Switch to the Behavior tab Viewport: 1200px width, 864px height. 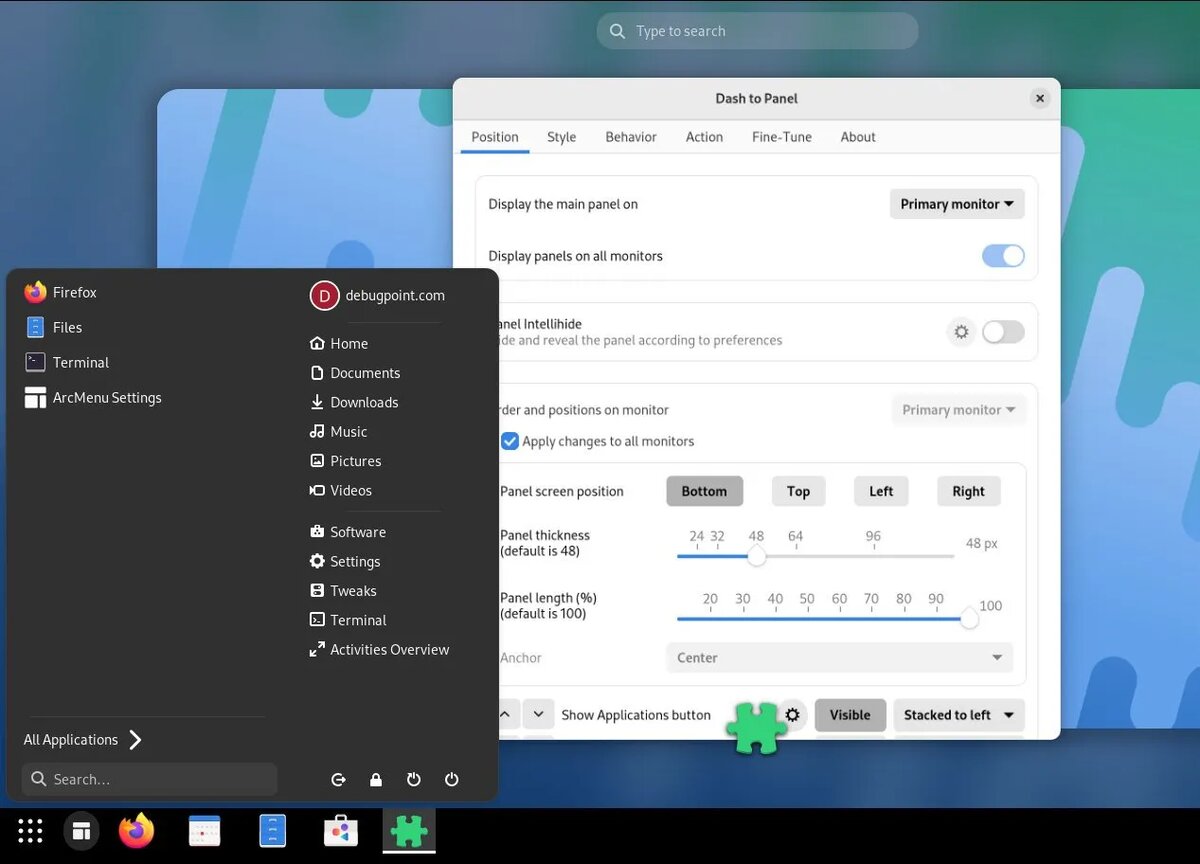[x=631, y=137]
